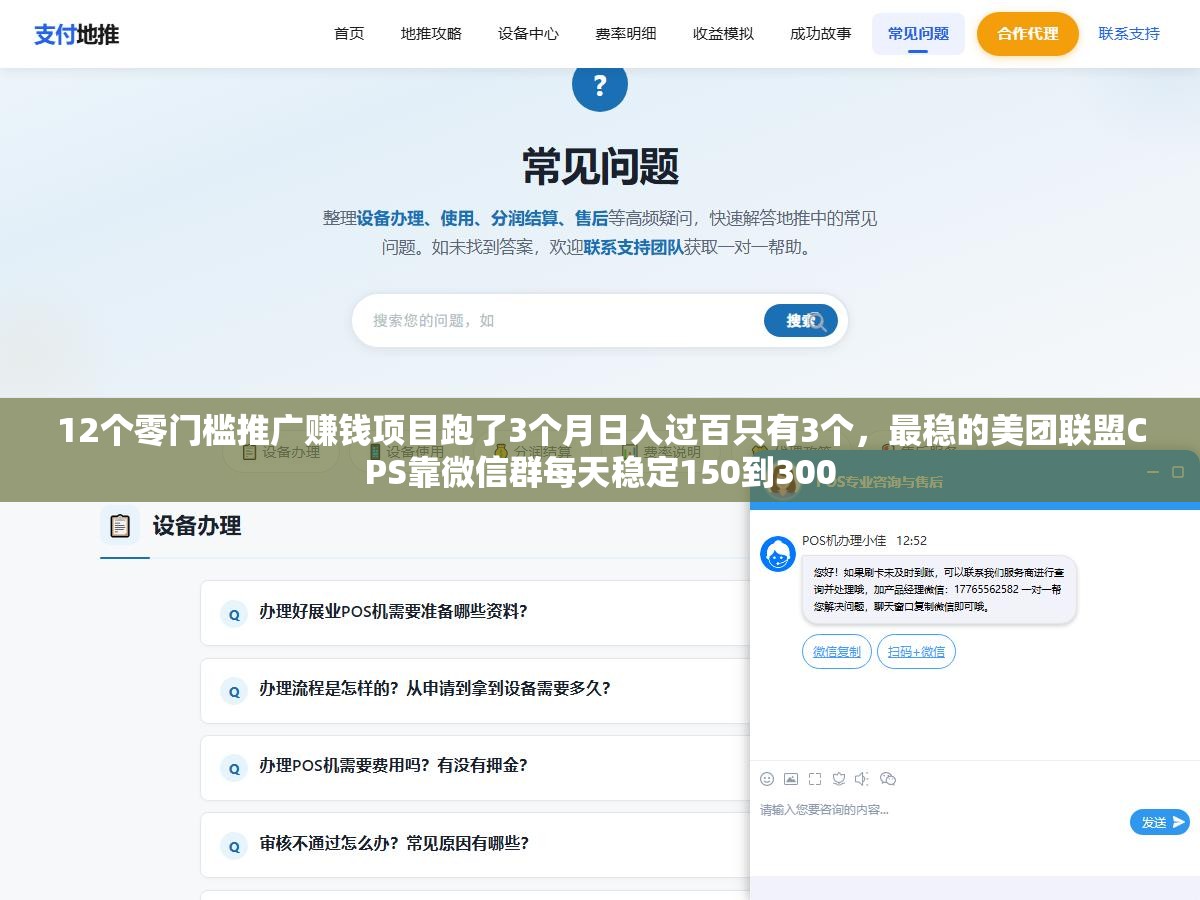Screen dimensions: 1200x900
Task: Open the 费率明细 nav item
Action: (x=626, y=34)
